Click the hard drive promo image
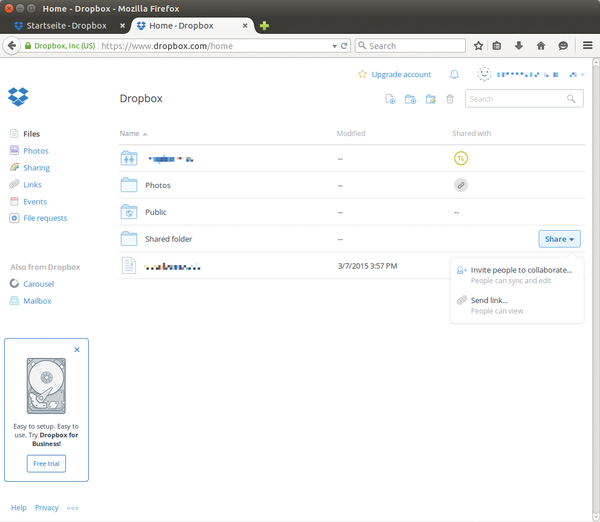600x522 pixels. (46, 386)
